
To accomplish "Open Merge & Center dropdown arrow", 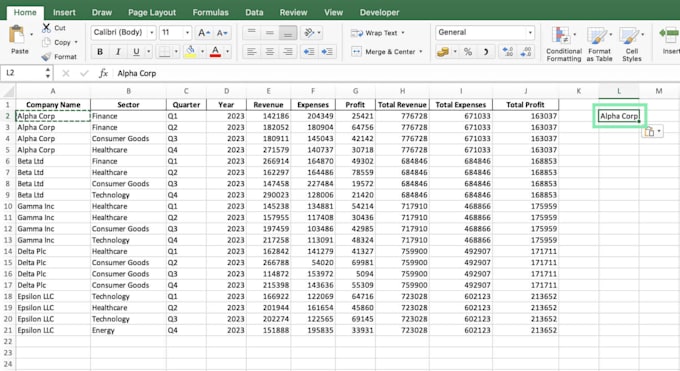I will [x=421, y=52].
